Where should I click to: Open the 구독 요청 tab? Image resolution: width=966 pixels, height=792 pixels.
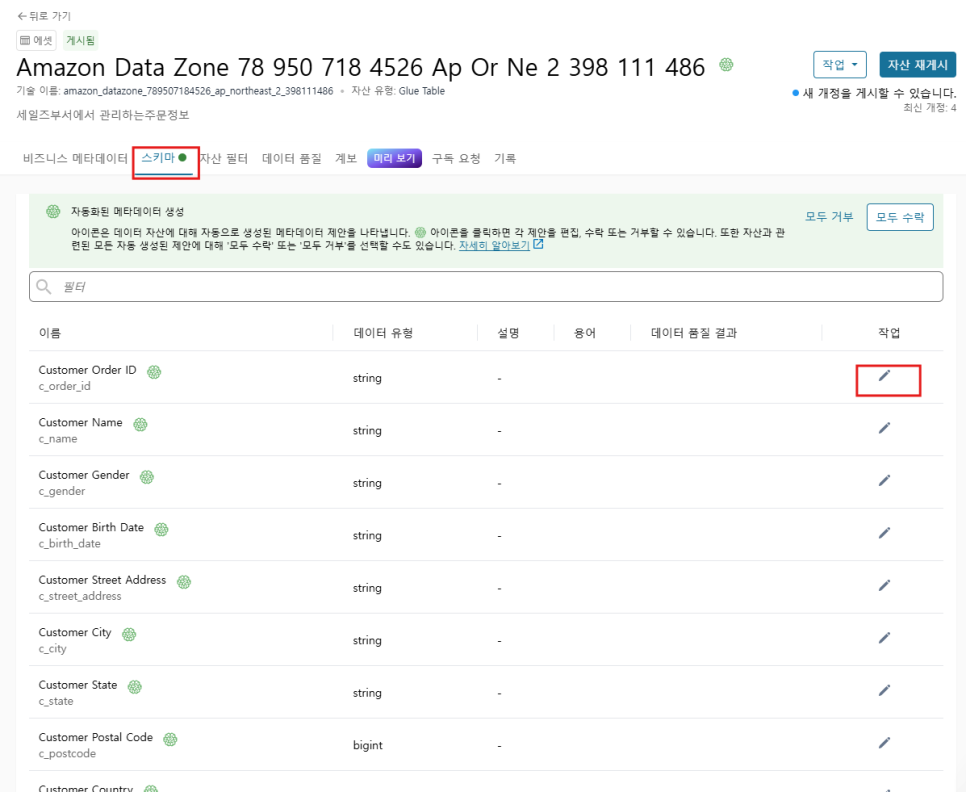pyautogui.click(x=456, y=158)
